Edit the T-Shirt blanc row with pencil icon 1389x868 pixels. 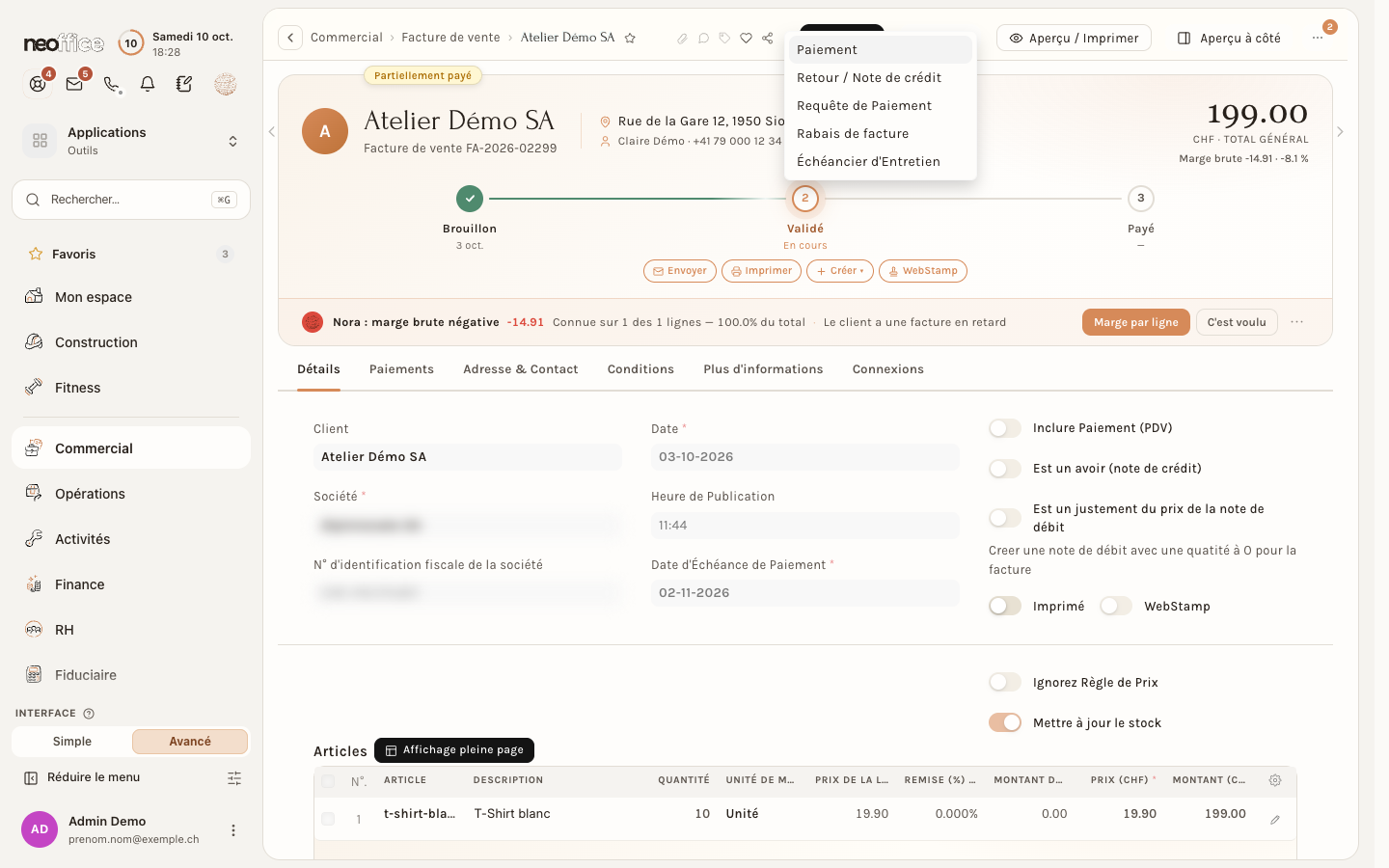tap(1275, 820)
